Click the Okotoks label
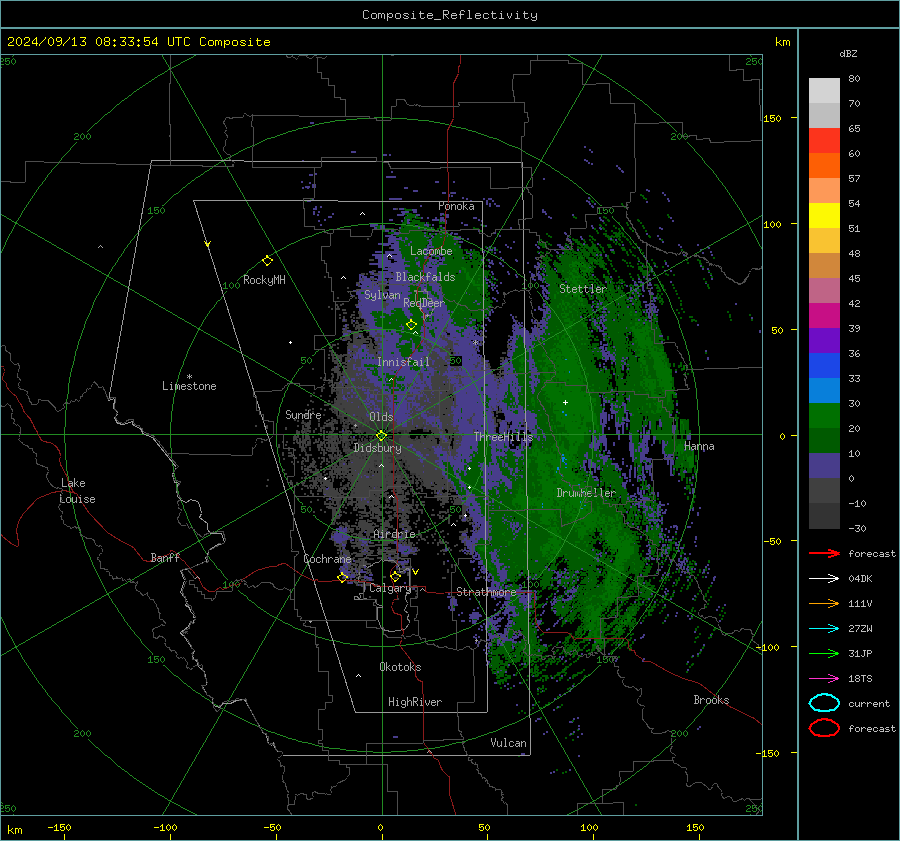 coord(400,667)
